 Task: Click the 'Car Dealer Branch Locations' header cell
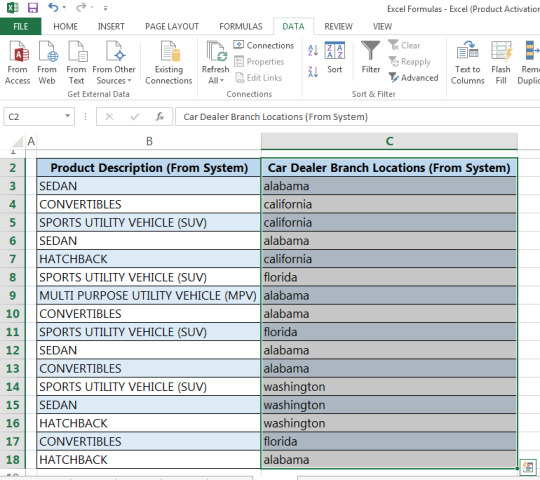tap(389, 168)
